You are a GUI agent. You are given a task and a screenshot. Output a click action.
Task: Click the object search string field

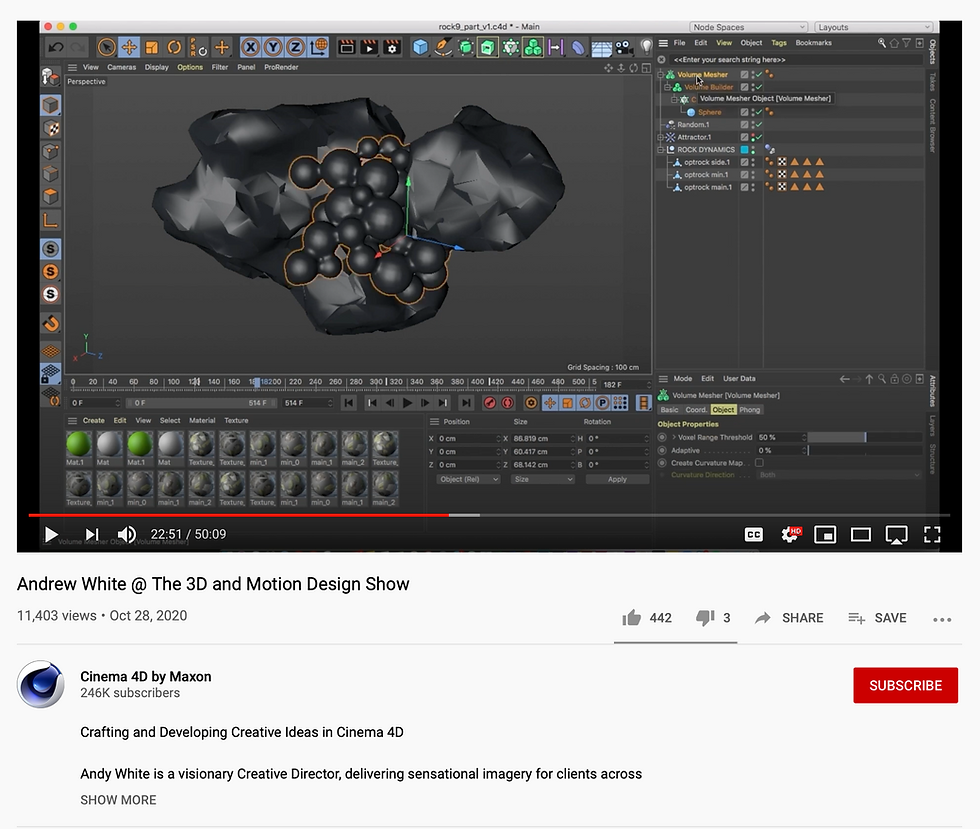point(796,60)
